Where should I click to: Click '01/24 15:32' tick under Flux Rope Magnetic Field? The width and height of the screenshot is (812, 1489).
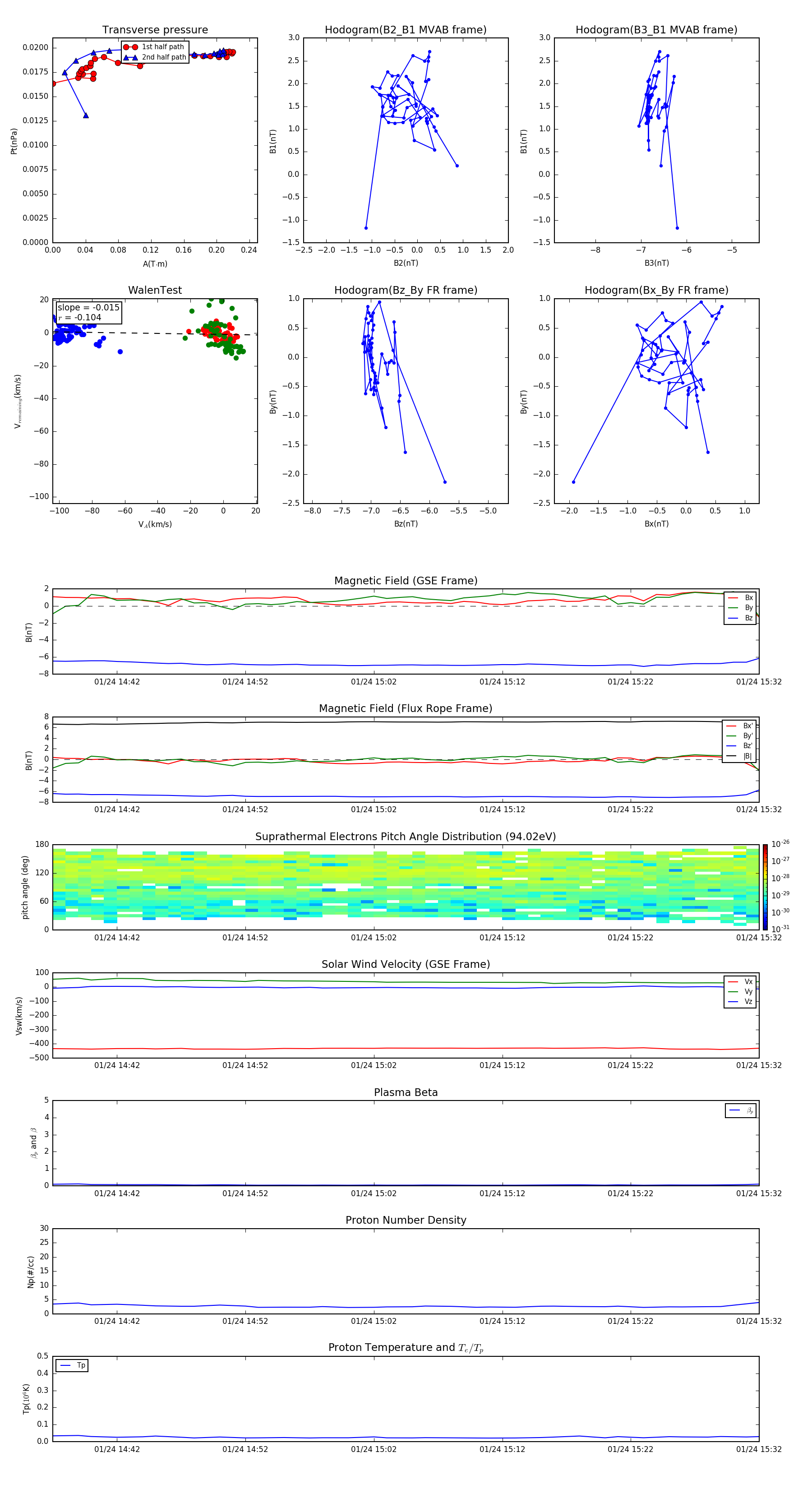[x=759, y=809]
